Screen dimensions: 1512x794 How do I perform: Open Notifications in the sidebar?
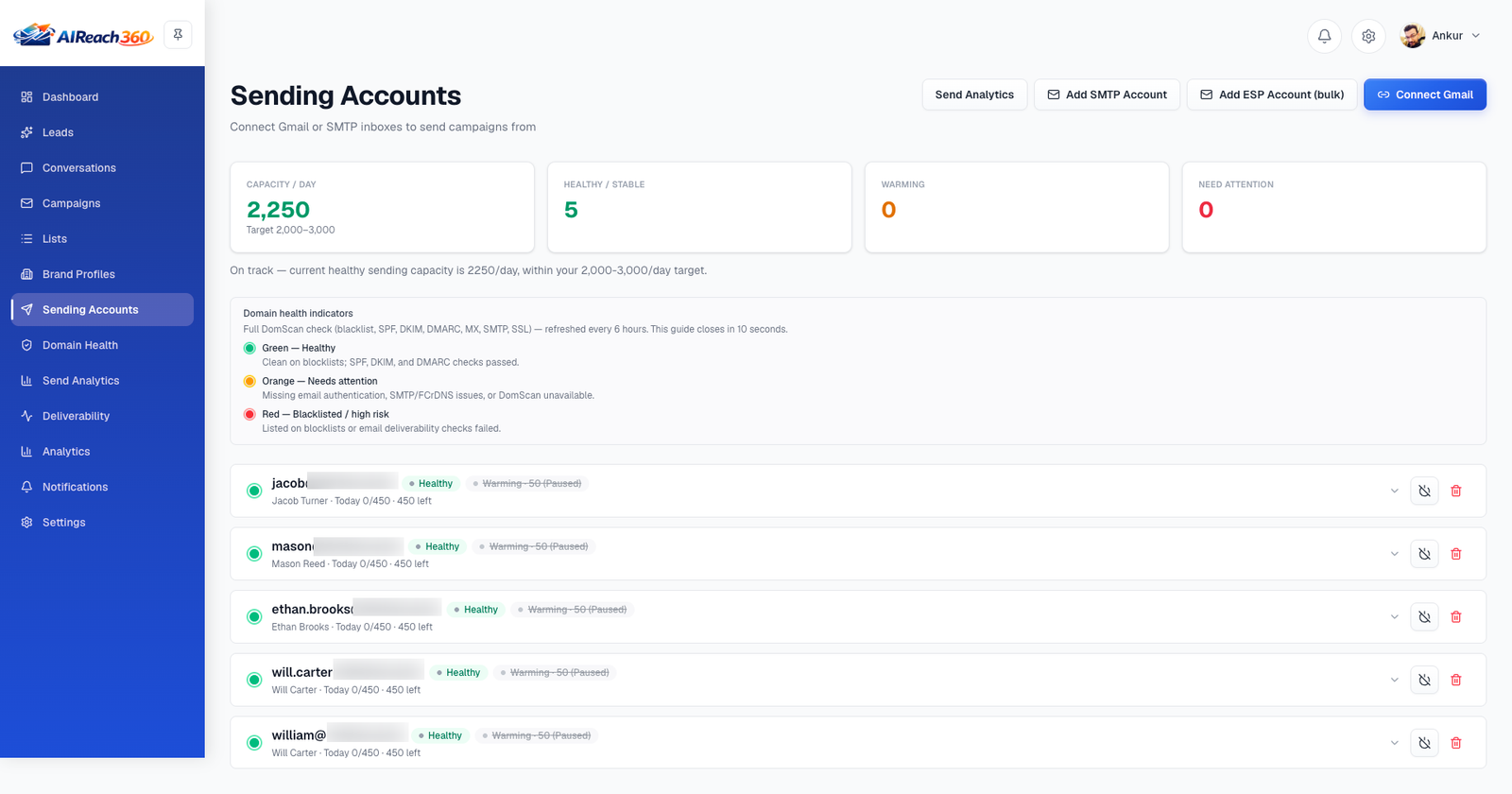pos(102,487)
